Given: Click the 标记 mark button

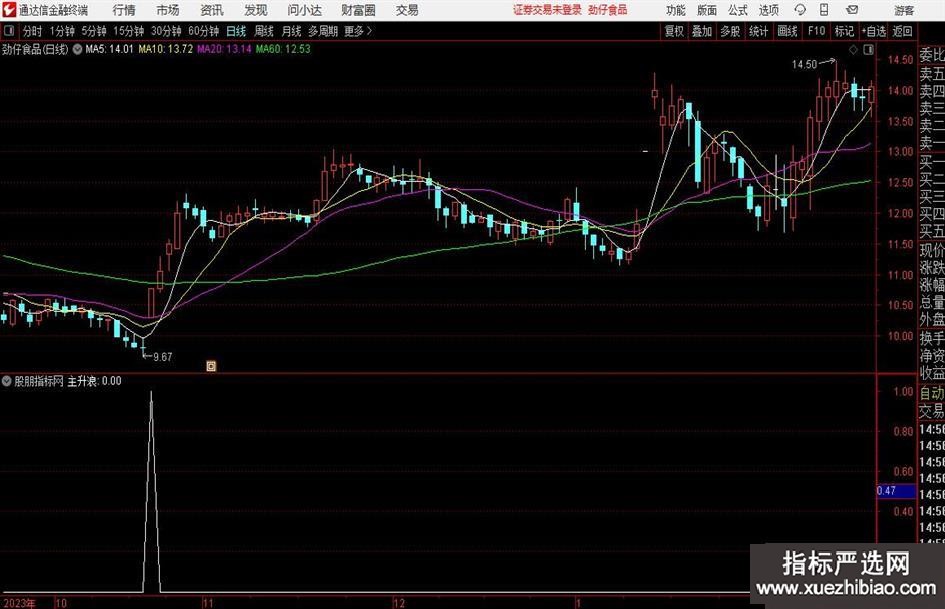Looking at the screenshot, I should pyautogui.click(x=844, y=31).
